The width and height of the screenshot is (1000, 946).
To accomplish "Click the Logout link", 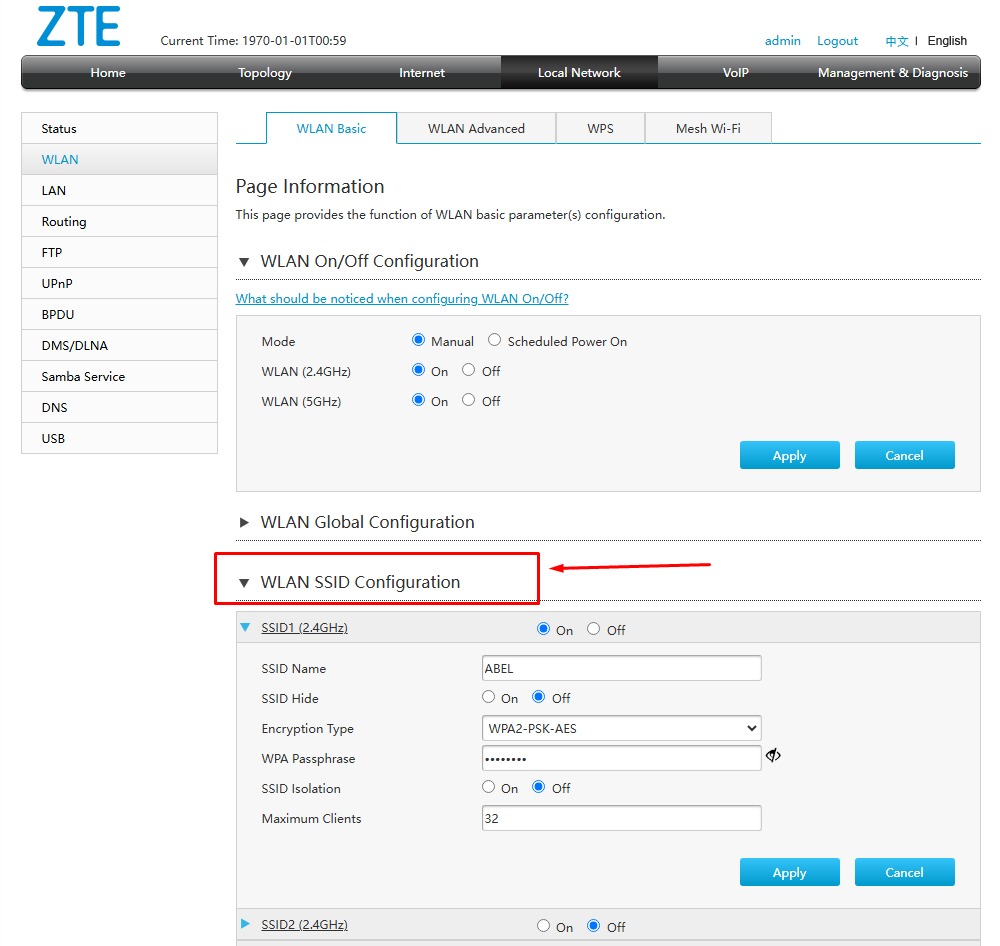I will click(837, 41).
